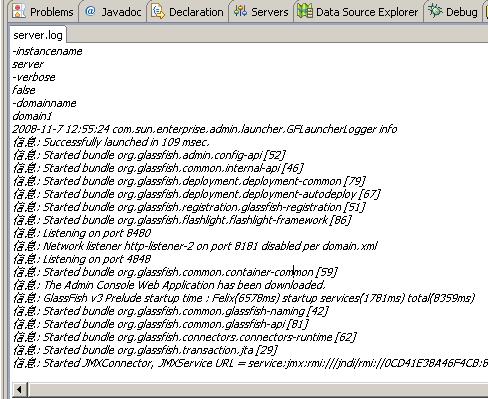Screen dimensions: 488x399
Task: Click the container-common [59] bundle line
Action: 175,272
